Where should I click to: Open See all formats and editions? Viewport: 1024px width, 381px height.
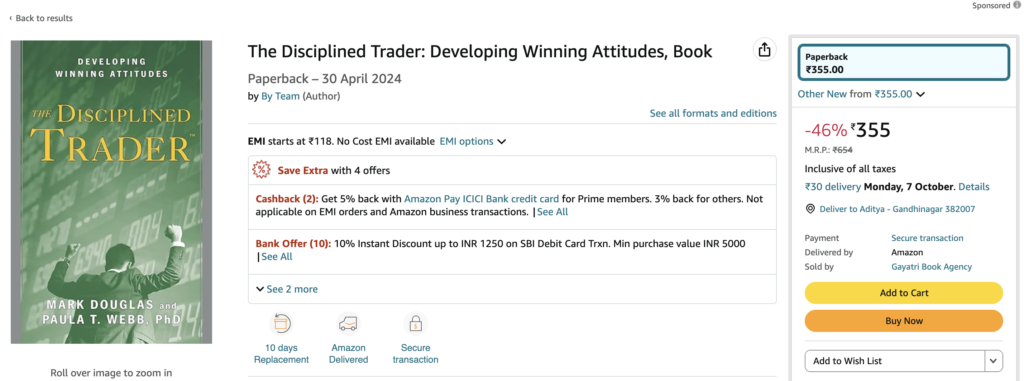tap(713, 113)
